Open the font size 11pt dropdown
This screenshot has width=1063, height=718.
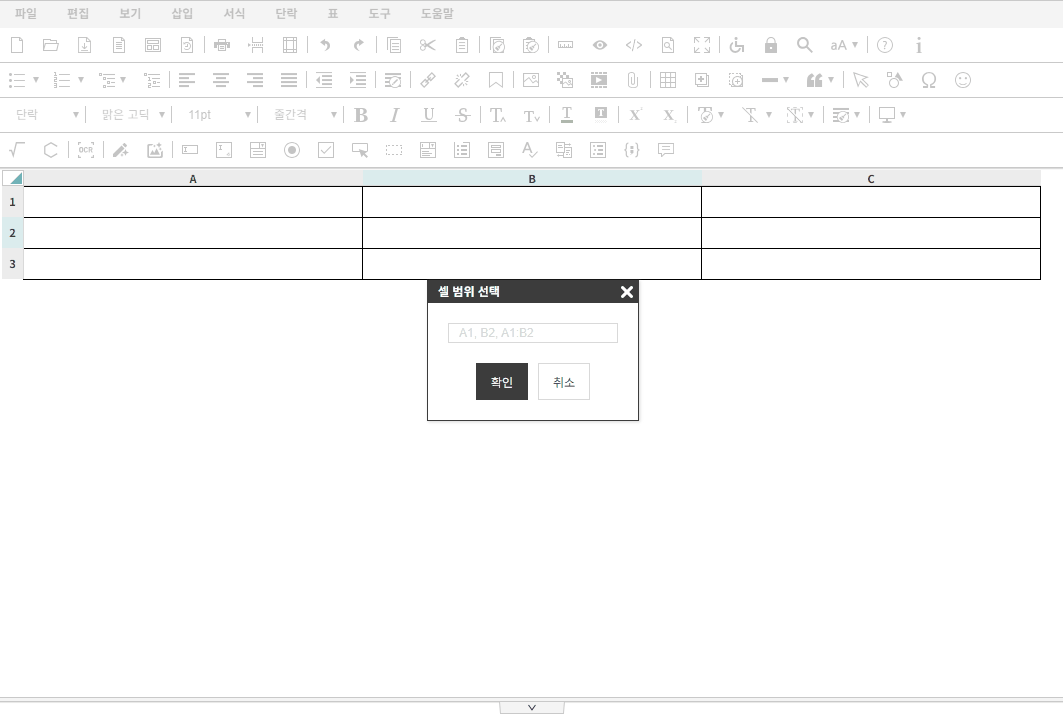click(x=219, y=115)
